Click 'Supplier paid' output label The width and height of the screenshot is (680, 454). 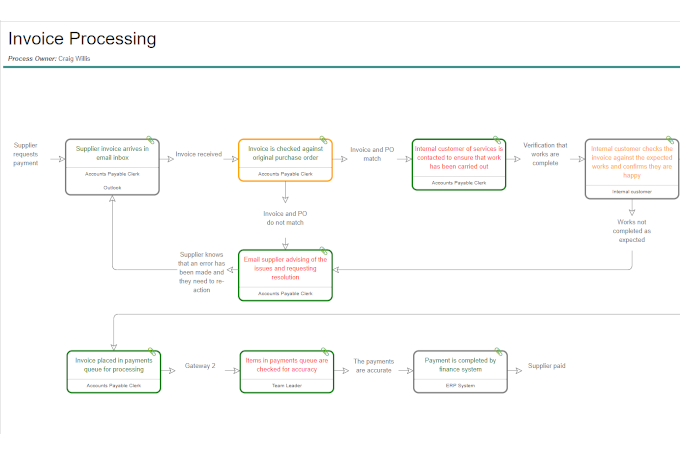coord(546,366)
